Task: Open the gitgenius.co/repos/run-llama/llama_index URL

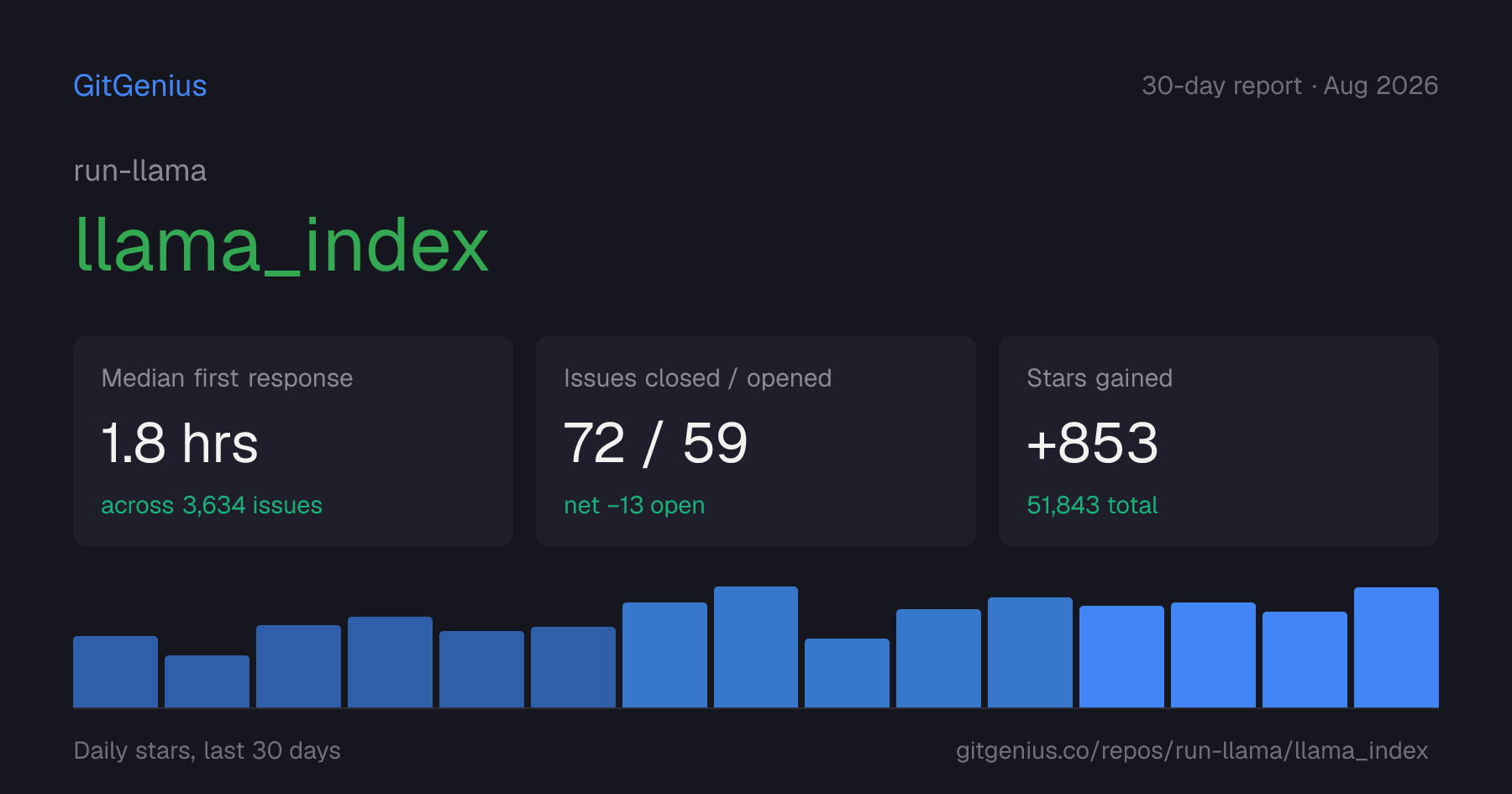Action: pos(1192,750)
